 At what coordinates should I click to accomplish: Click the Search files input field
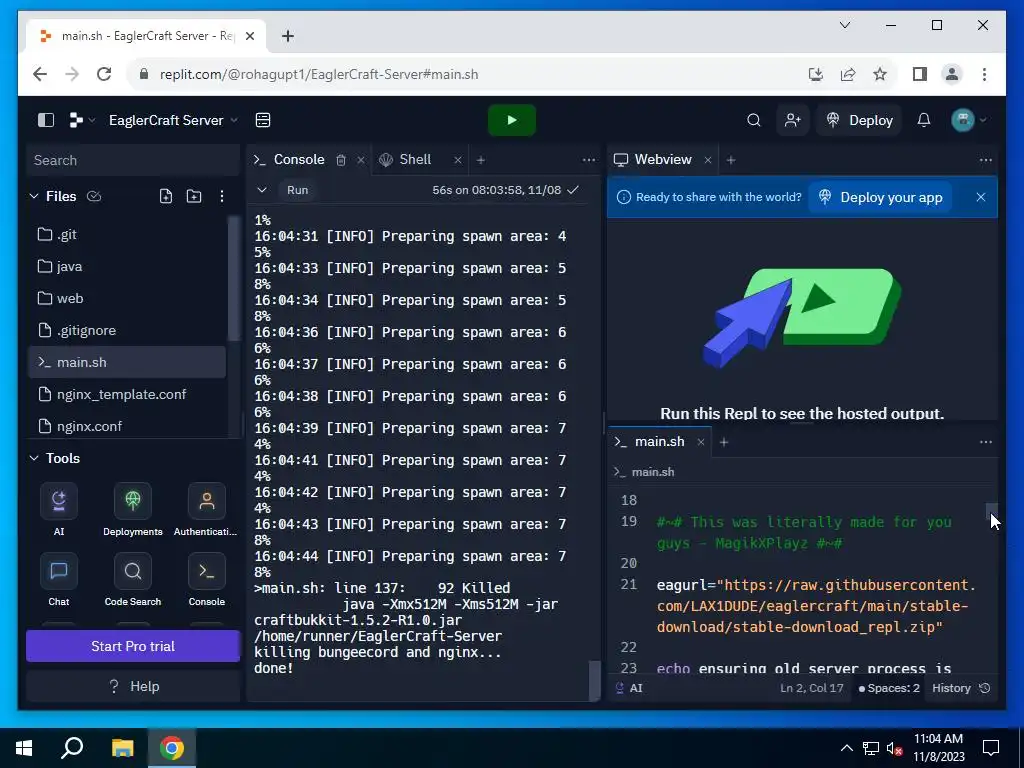pyautogui.click(x=133, y=161)
